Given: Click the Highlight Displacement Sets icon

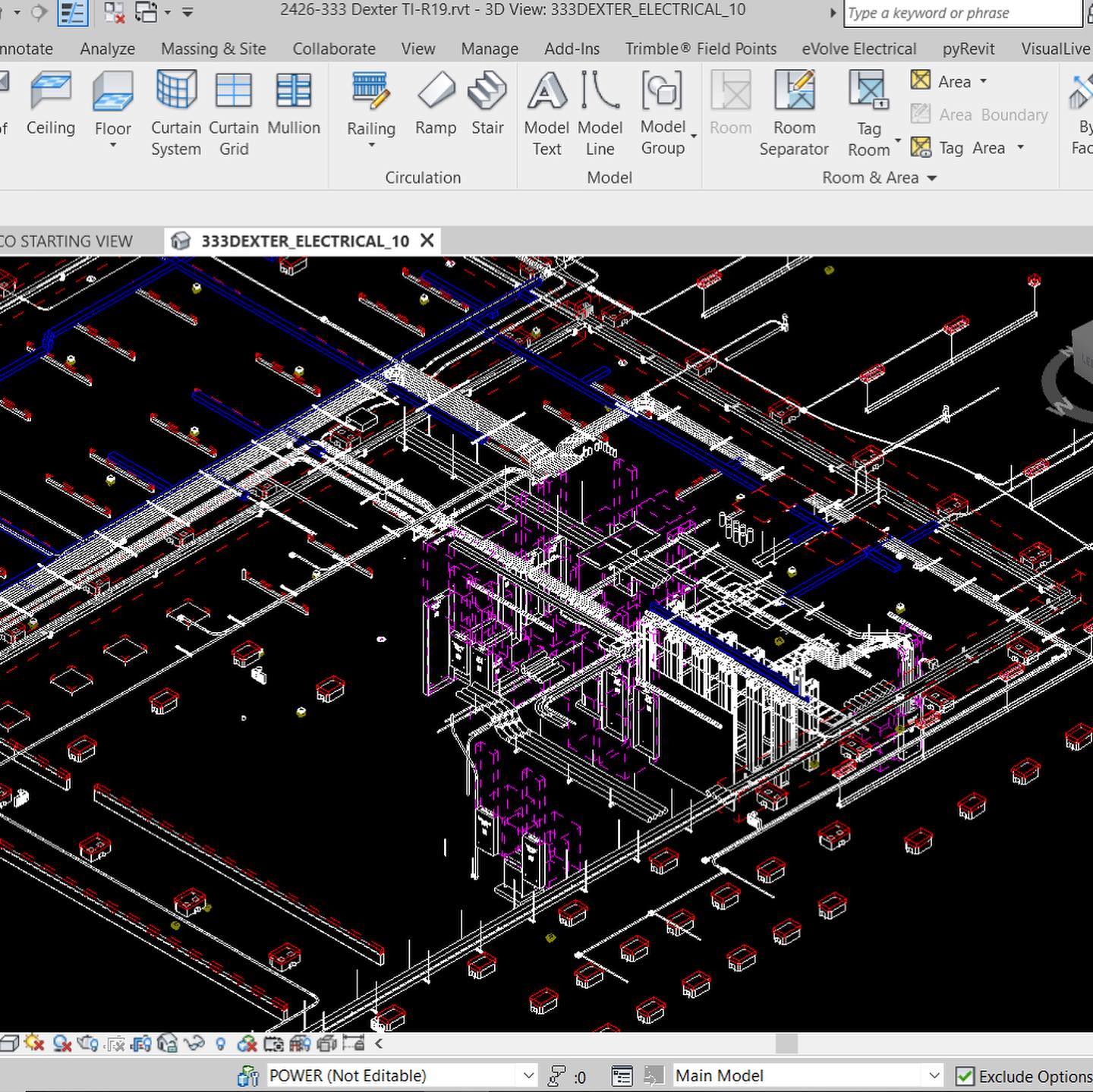Looking at the screenshot, I should click(x=326, y=1043).
